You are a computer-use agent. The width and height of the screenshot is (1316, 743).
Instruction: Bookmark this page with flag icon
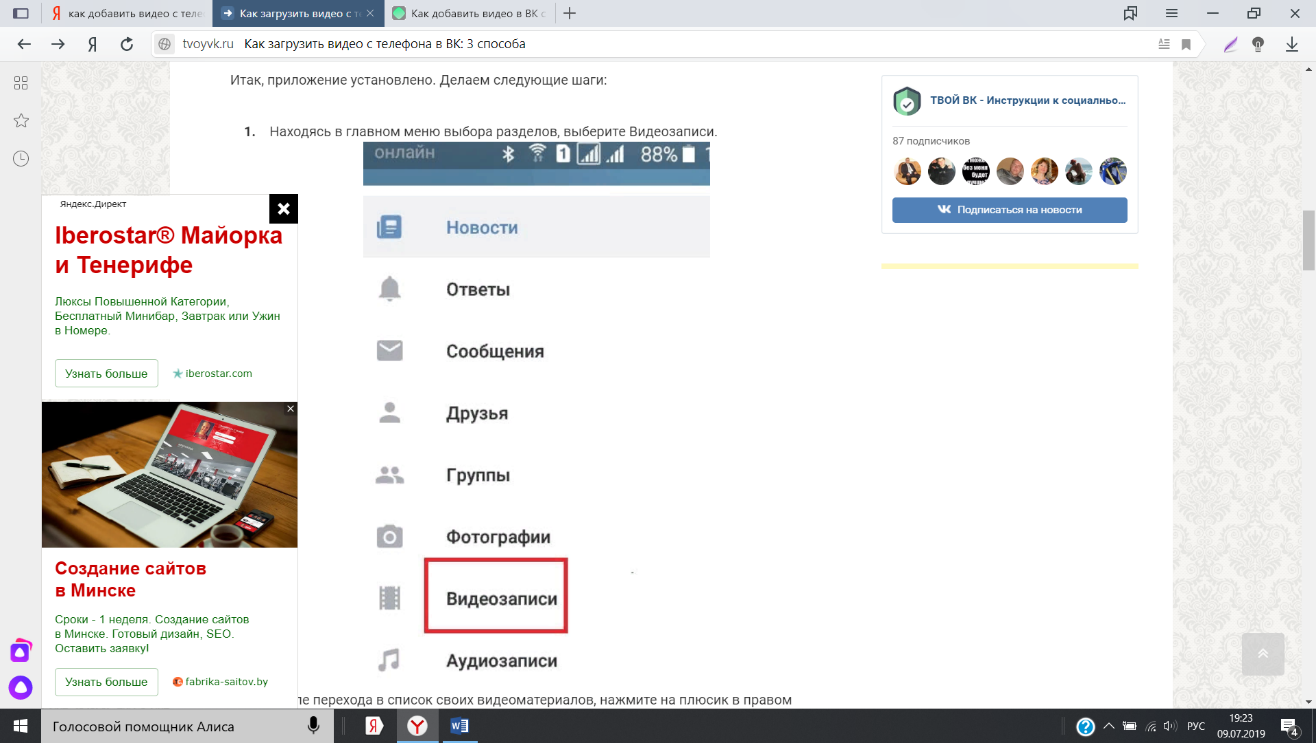click(1186, 44)
